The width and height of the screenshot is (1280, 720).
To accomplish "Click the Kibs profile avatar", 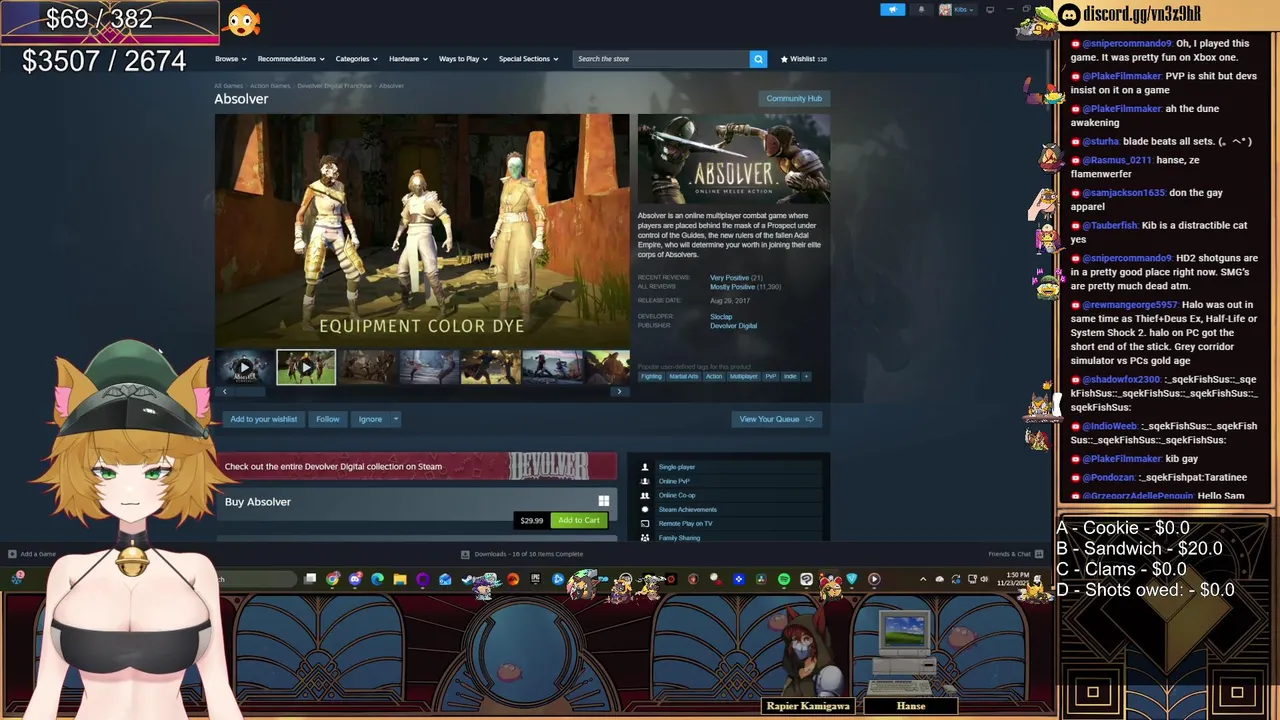I will [945, 10].
